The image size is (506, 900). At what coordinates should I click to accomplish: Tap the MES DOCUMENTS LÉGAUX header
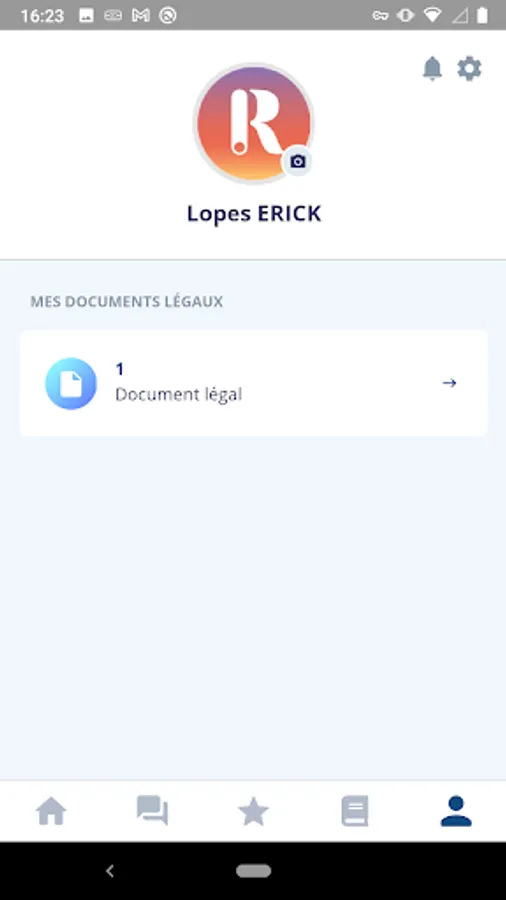pos(127,301)
